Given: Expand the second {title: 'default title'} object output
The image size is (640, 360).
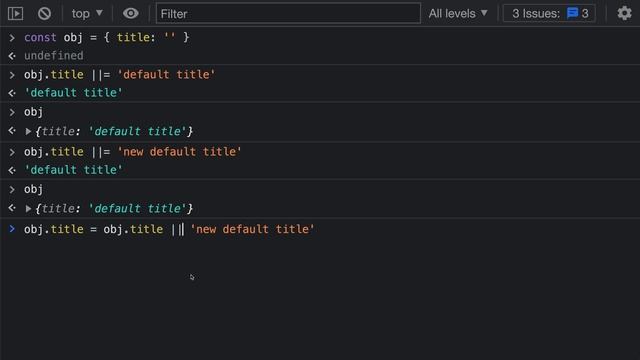Looking at the screenshot, I should coord(28,209).
